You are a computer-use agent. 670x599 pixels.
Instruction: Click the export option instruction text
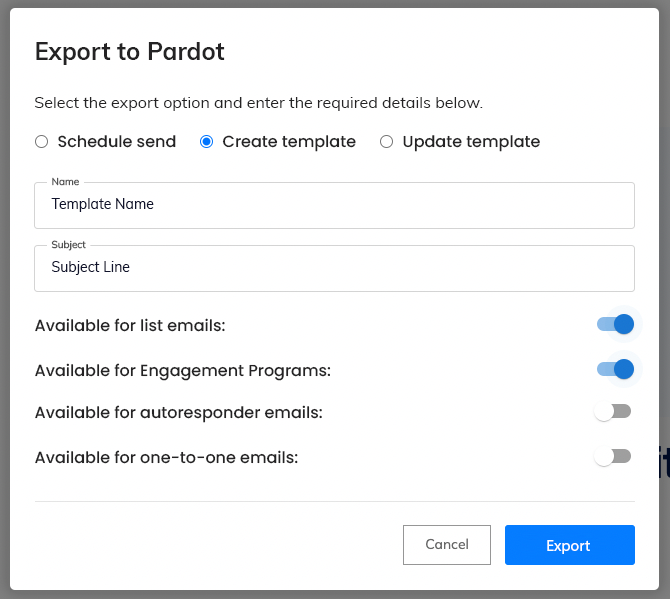pos(258,103)
